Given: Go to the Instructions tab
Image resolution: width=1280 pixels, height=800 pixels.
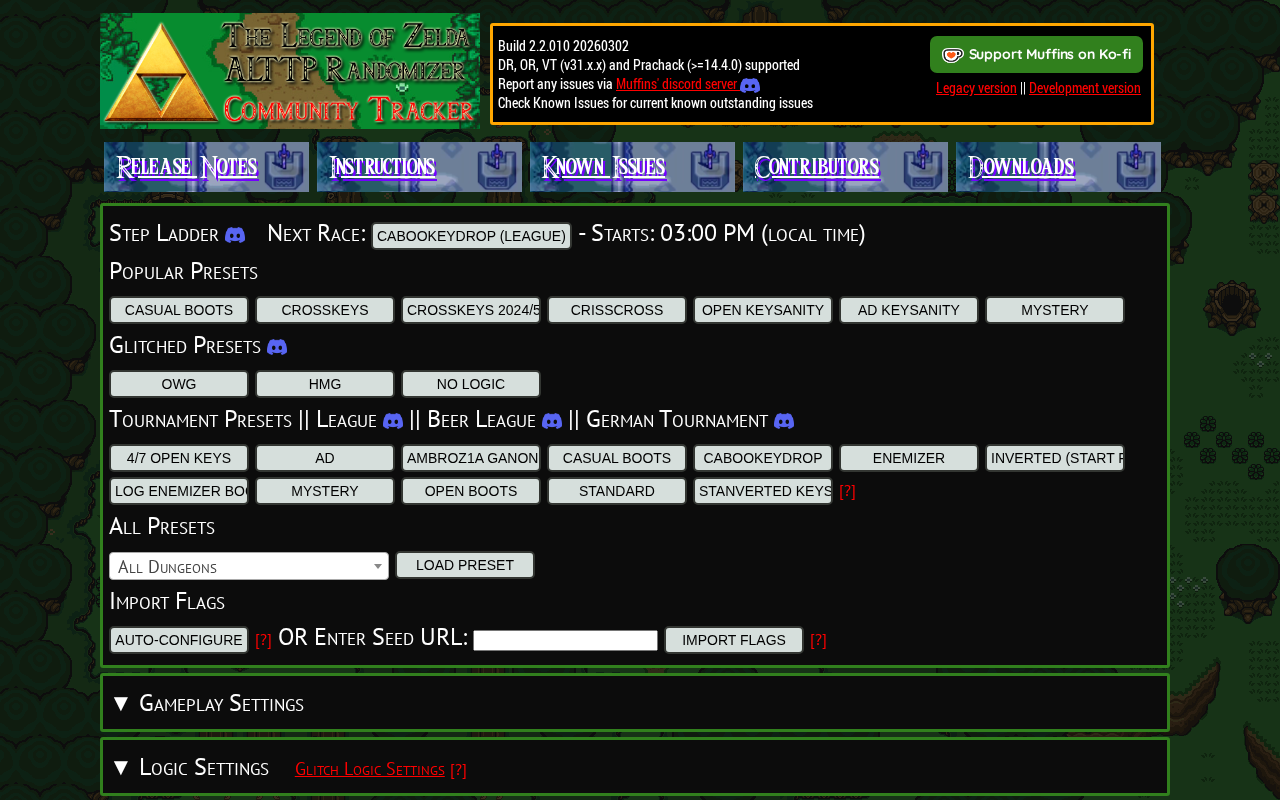Looking at the screenshot, I should click(x=419, y=167).
